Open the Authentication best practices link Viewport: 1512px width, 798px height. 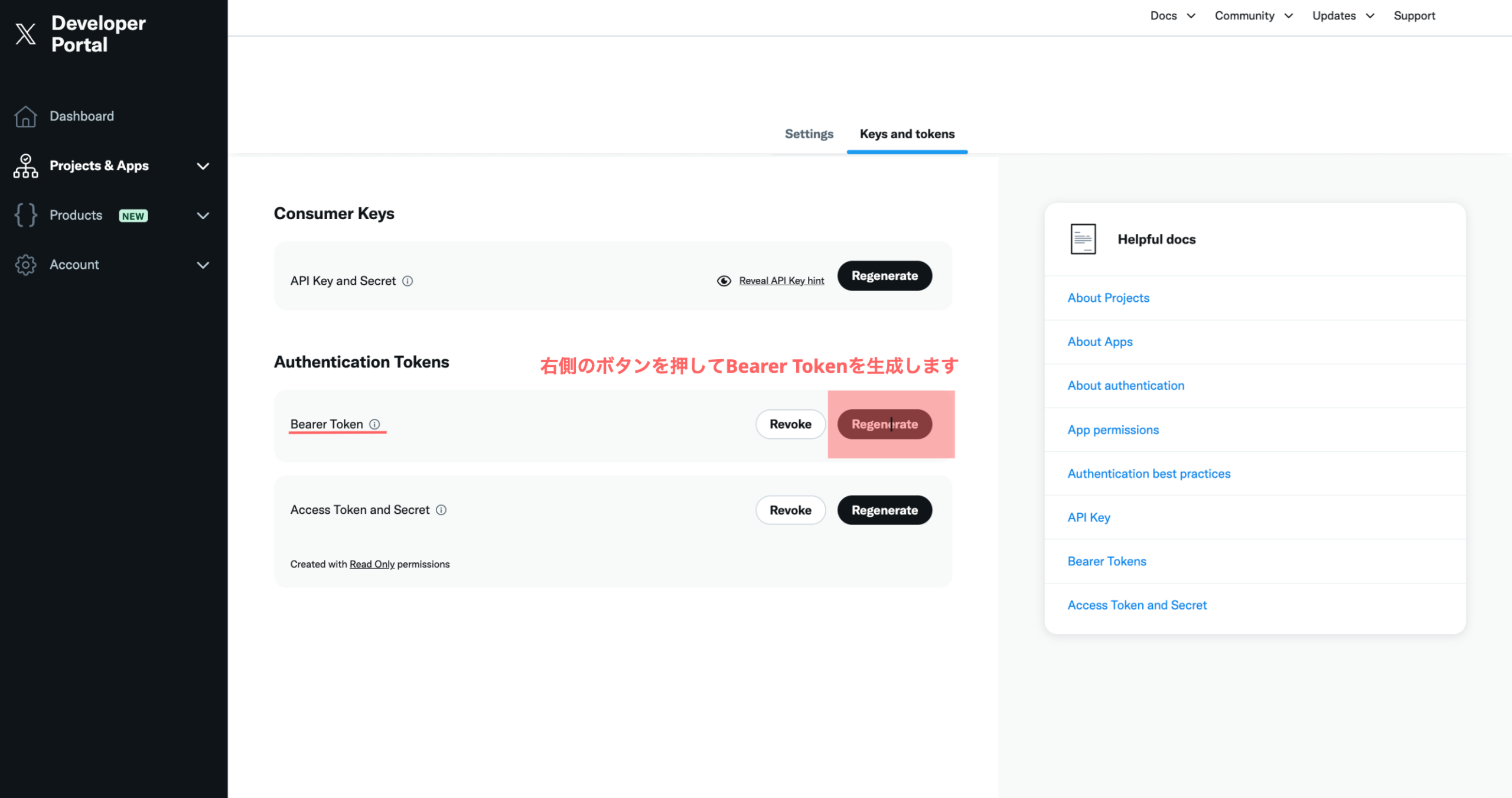tap(1148, 473)
